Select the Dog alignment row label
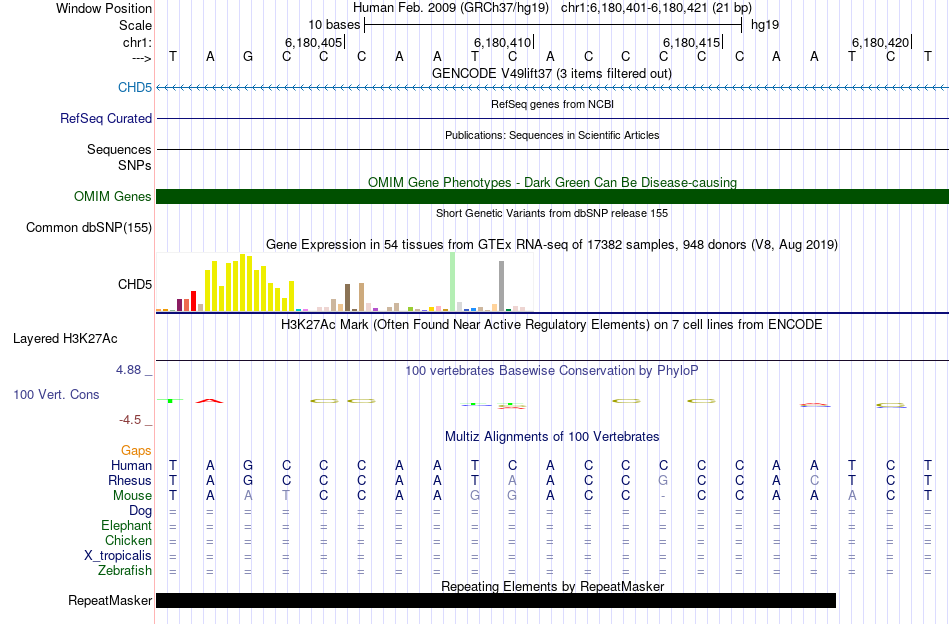 (140, 511)
